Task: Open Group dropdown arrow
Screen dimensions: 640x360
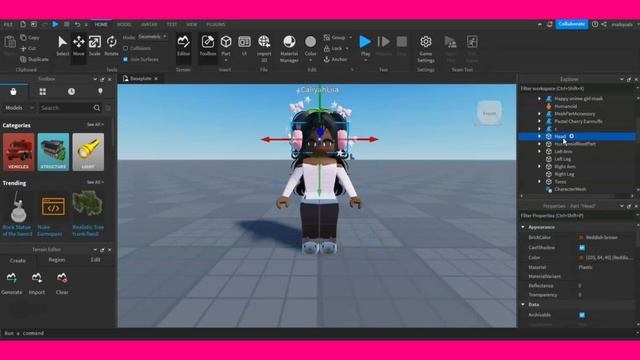Action: coord(351,38)
